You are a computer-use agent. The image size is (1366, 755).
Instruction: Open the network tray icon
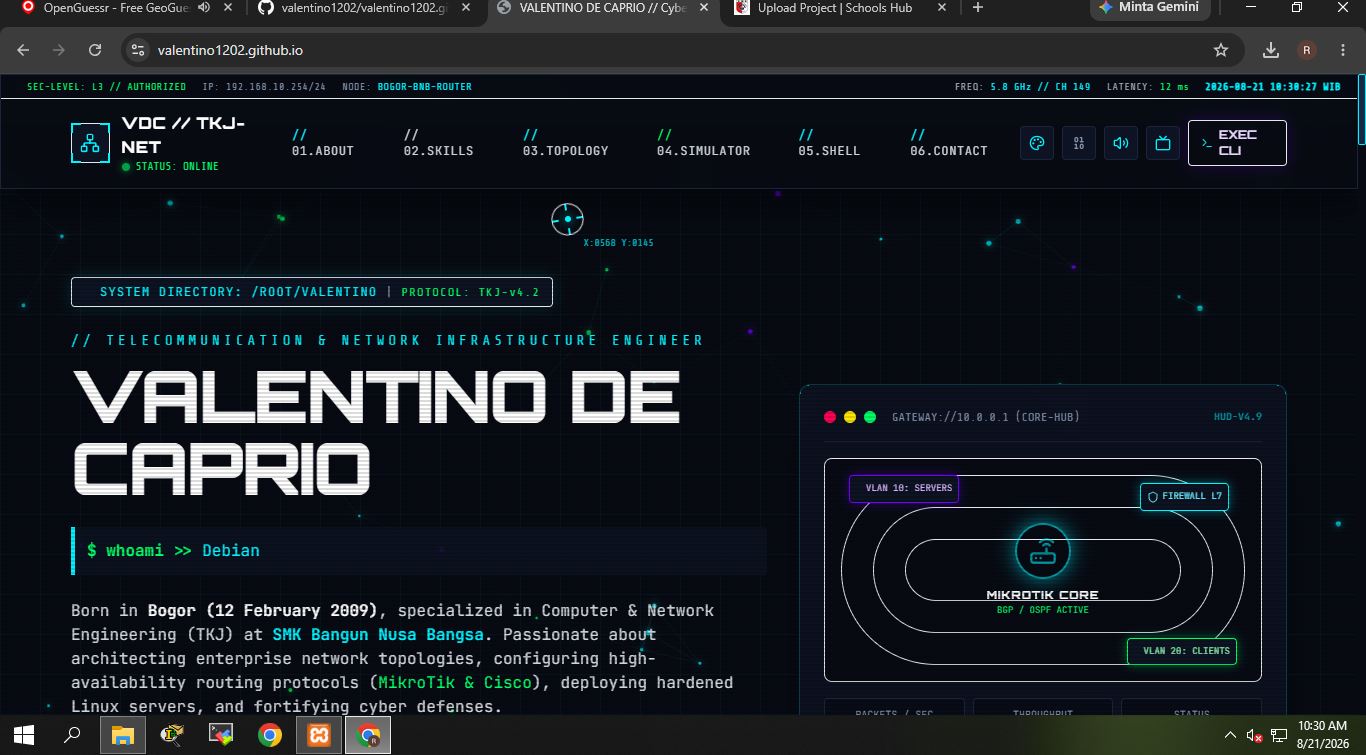tap(1279, 735)
